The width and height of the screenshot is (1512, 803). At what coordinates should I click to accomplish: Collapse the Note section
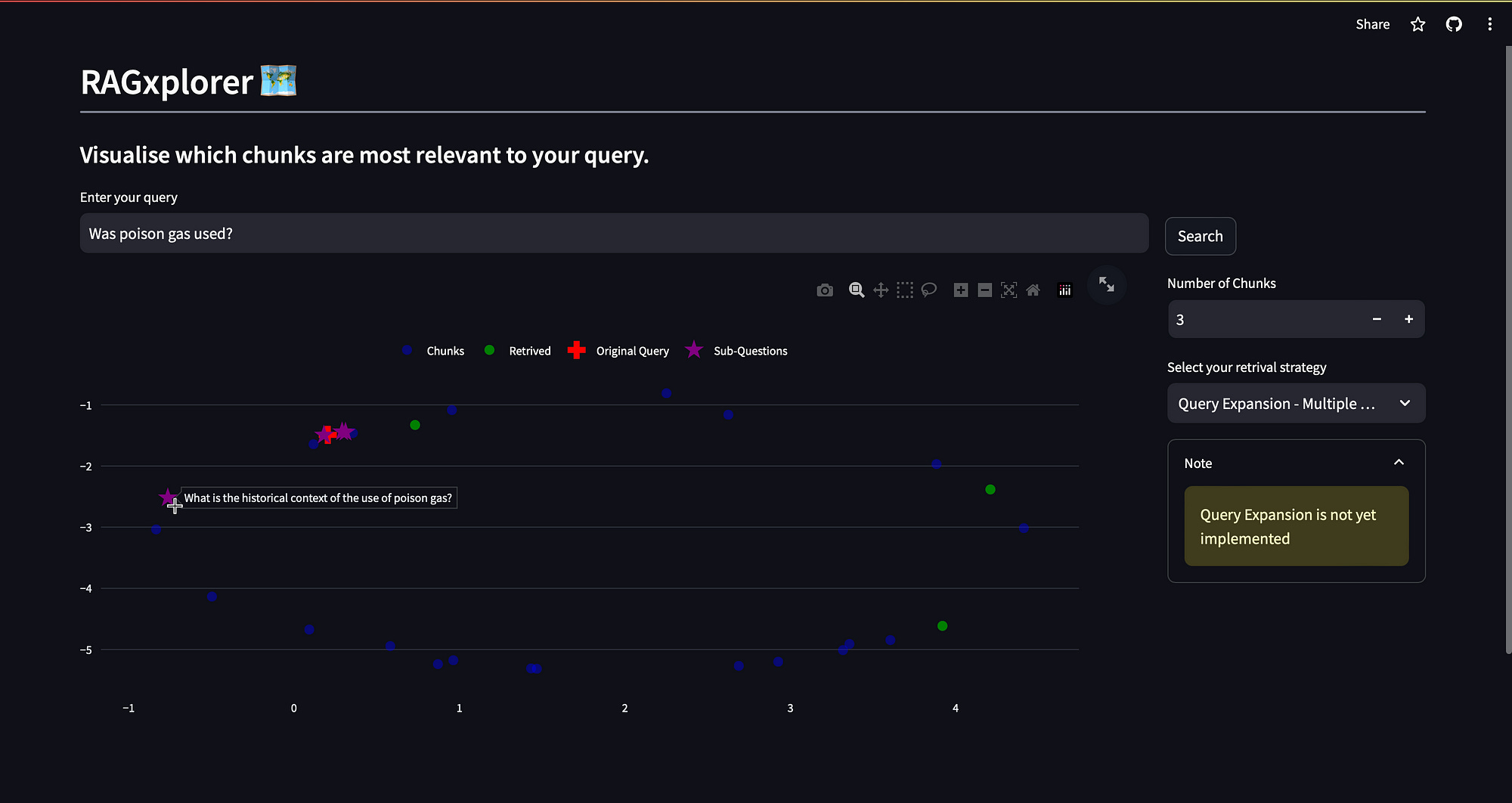pos(1399,462)
